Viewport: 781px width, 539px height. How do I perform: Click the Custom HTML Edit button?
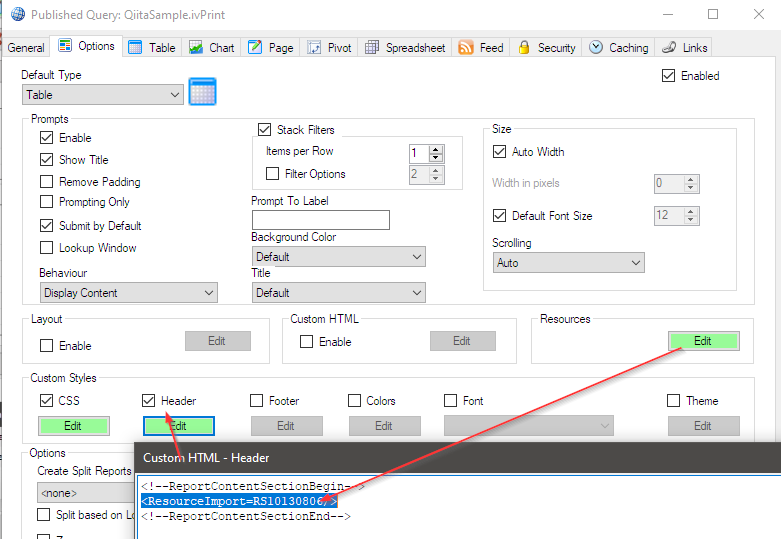463,341
